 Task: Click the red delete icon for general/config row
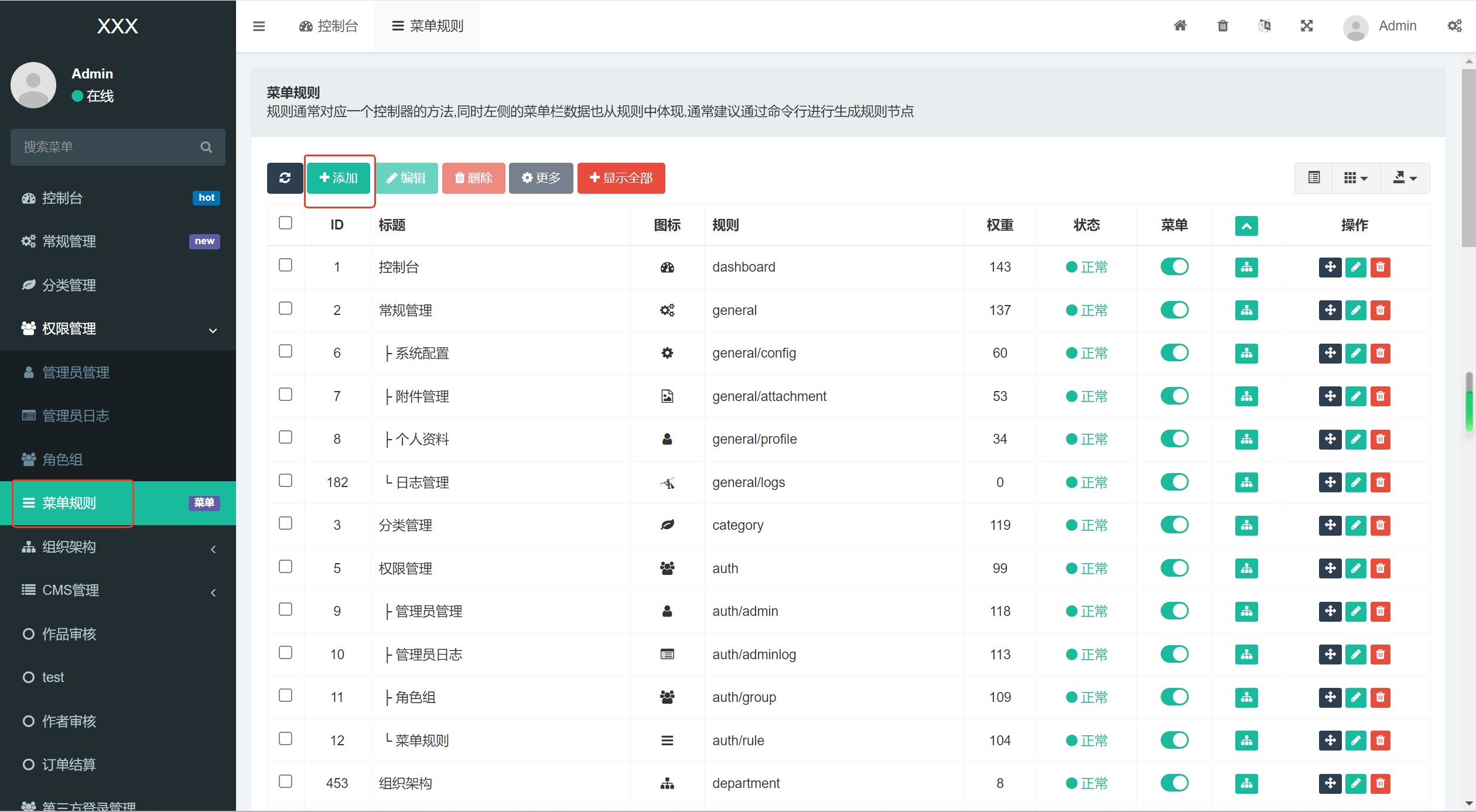1381,353
